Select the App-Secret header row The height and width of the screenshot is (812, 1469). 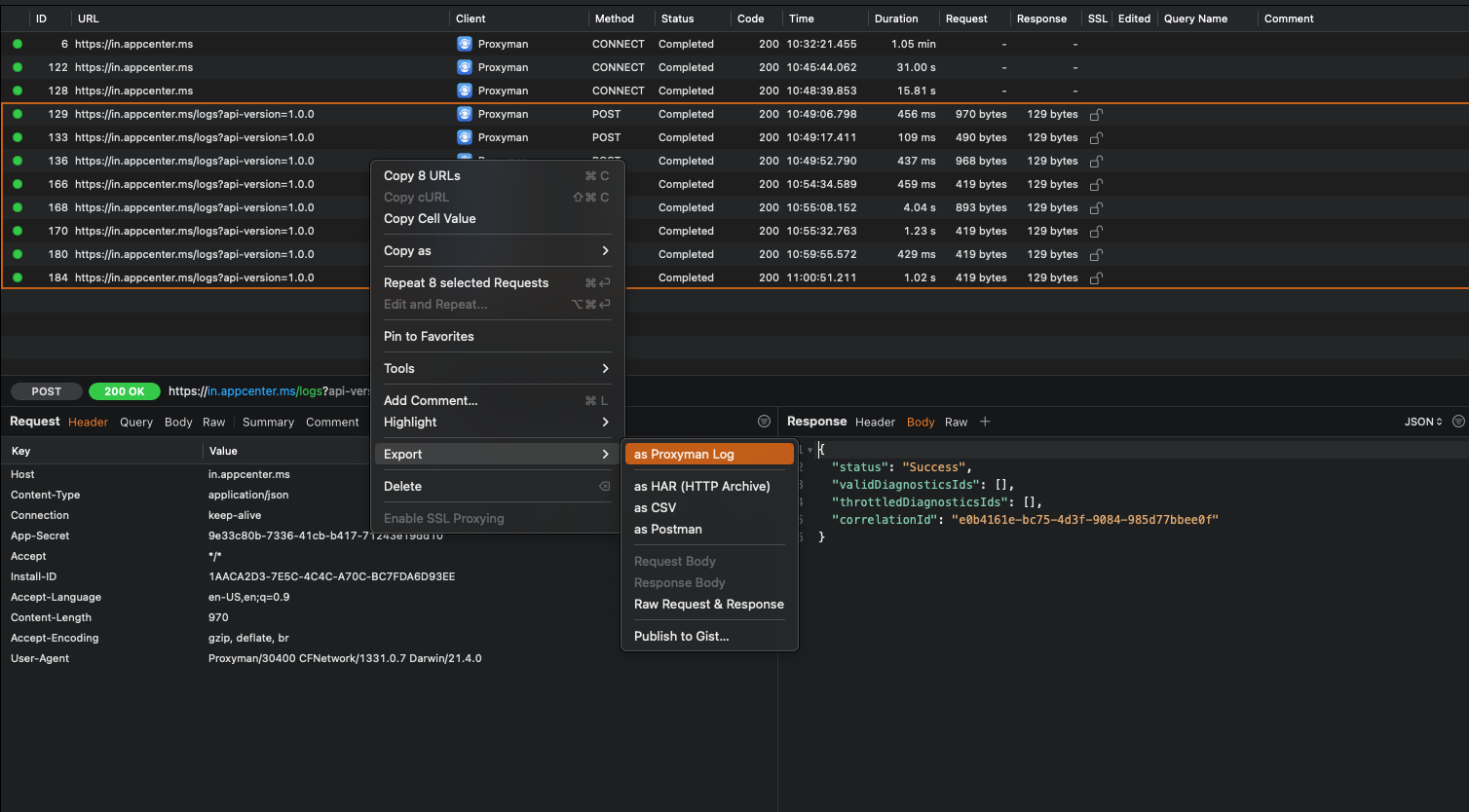click(390, 535)
